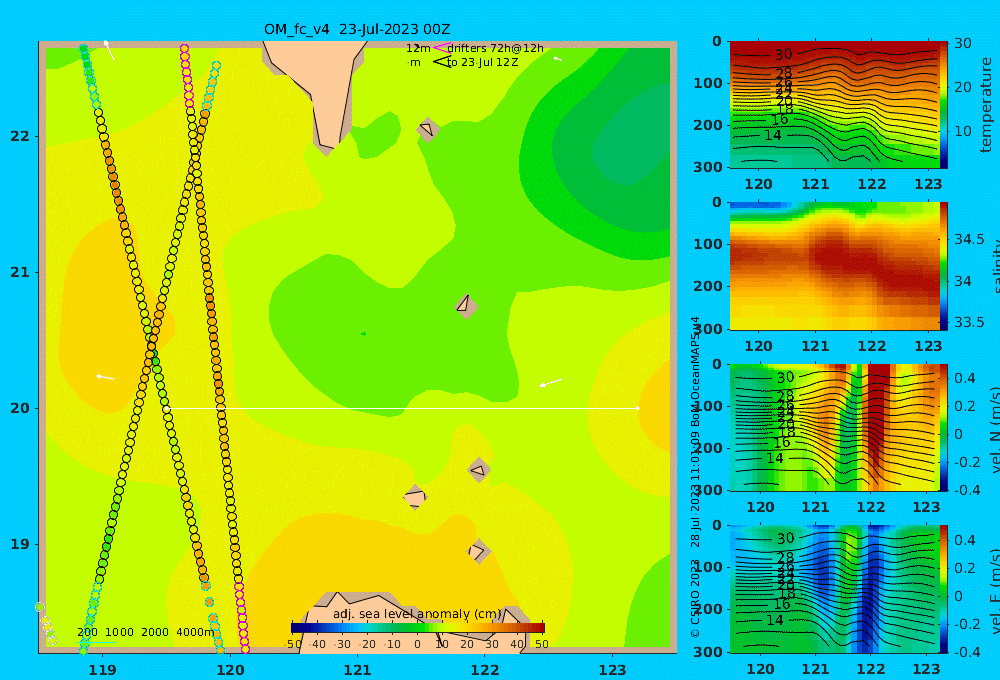This screenshot has height=680, width=1000.
Task: Click the sea level anomaly colorbar
Action: (418, 628)
